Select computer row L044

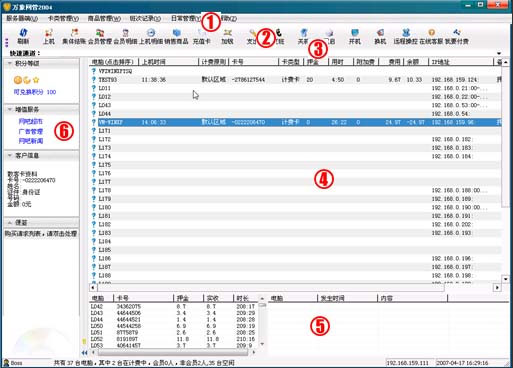coord(295,114)
